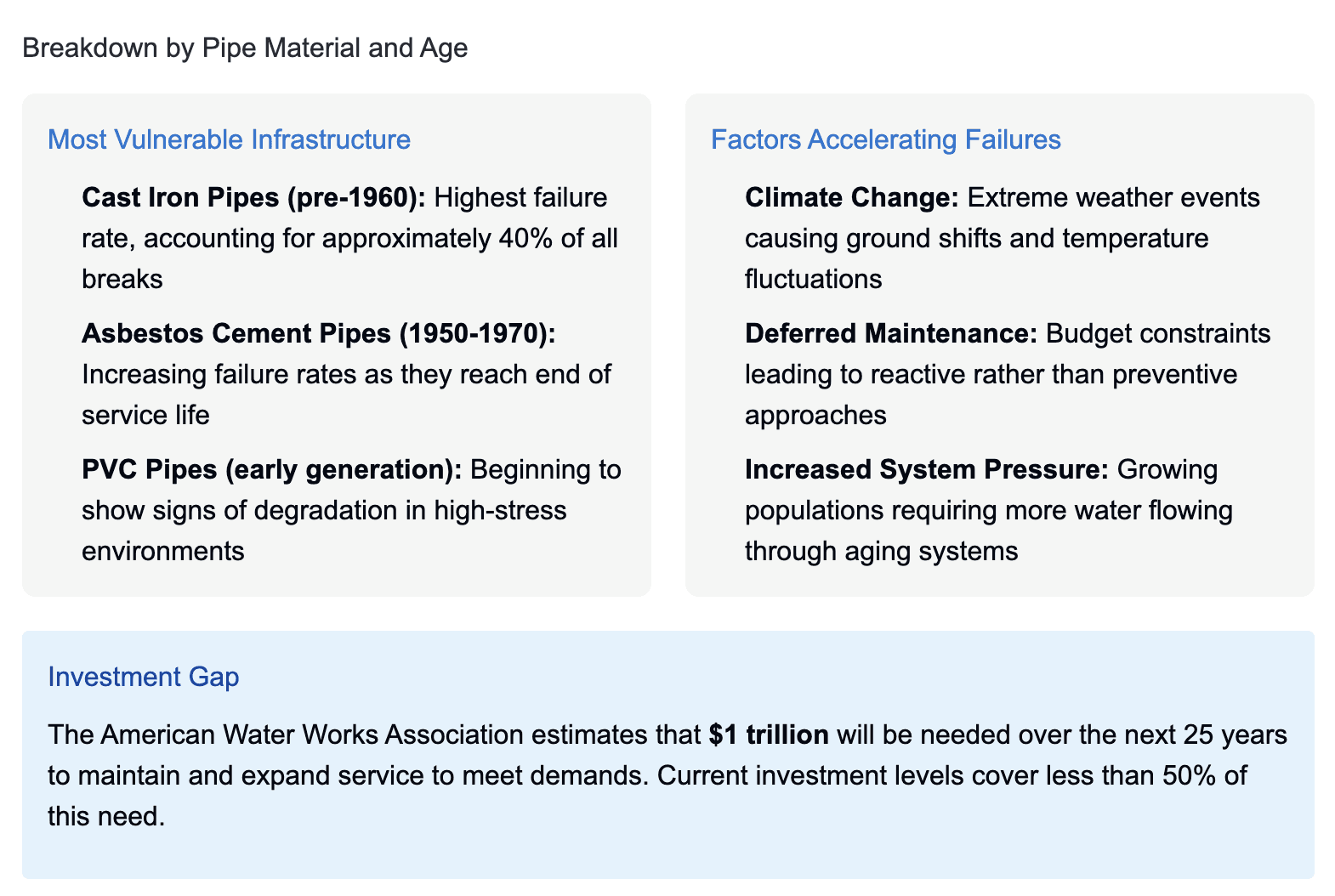The width and height of the screenshot is (1335, 896).
Task: Click the 'Investment Gap' heading
Action: pyautogui.click(x=143, y=677)
